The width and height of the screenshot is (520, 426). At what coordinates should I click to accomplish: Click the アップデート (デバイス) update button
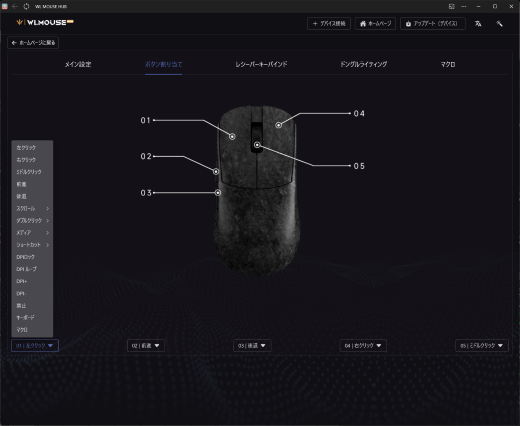point(432,24)
